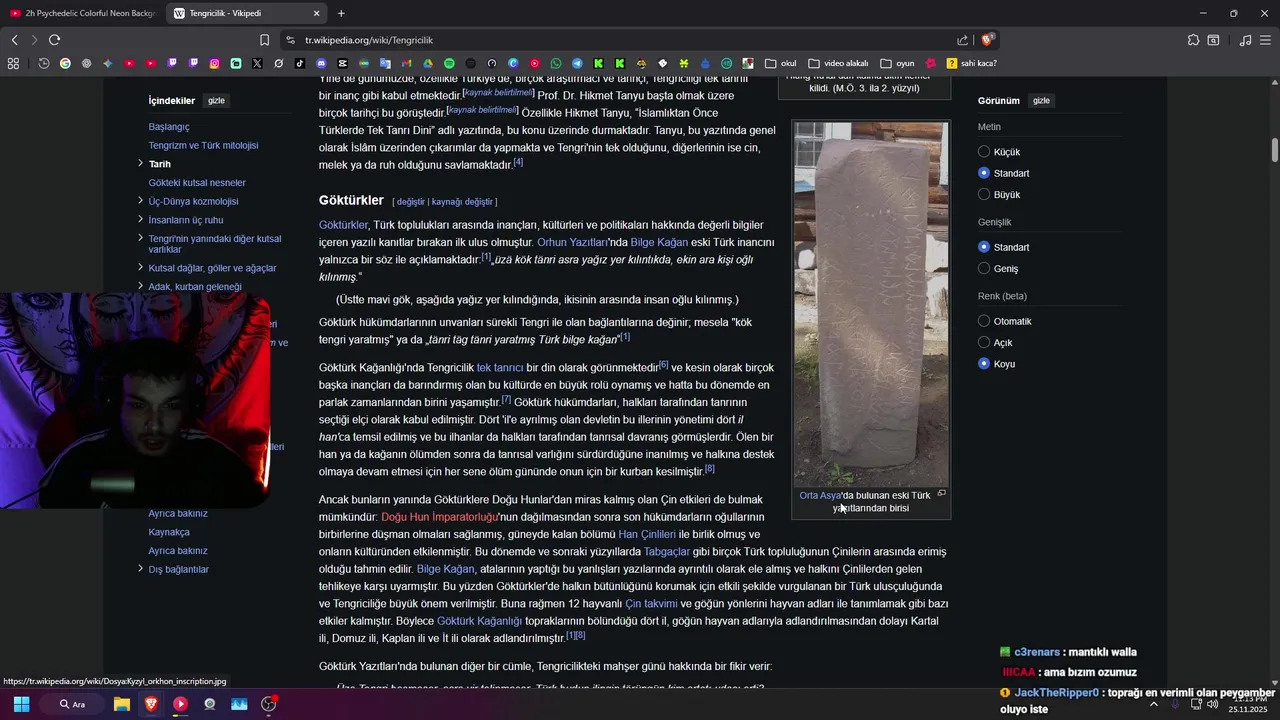Screen dimensions: 1280x720
Task: Select Büyük text size
Action: (984, 194)
